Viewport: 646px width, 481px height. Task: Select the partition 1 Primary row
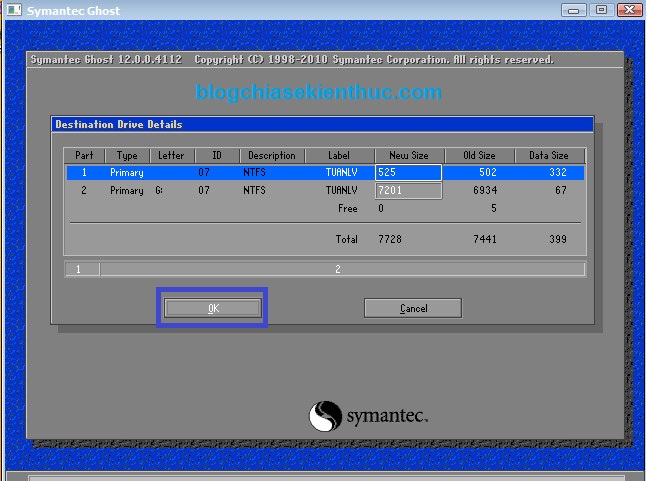click(x=325, y=173)
